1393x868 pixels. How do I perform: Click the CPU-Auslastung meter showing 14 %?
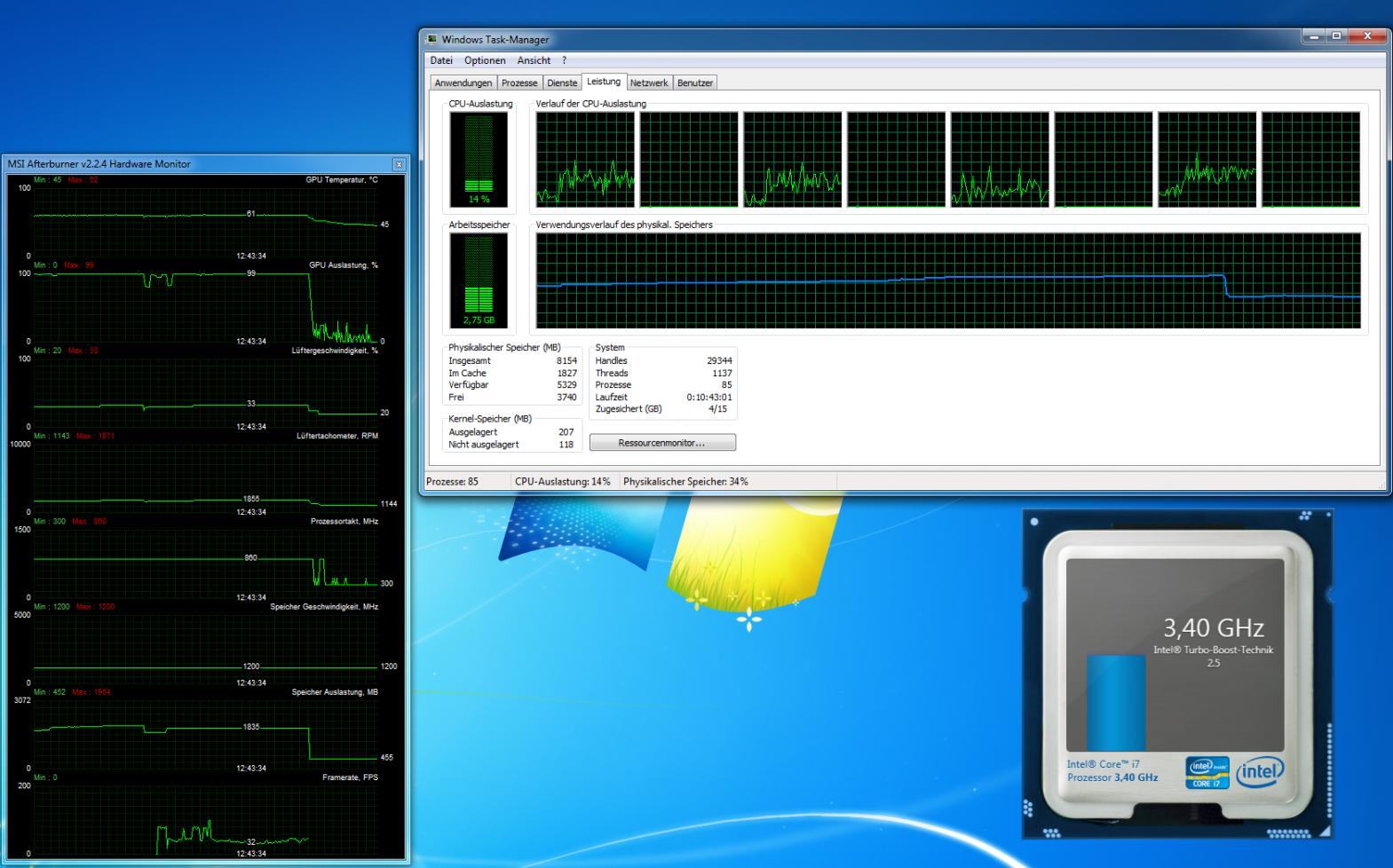point(479,160)
